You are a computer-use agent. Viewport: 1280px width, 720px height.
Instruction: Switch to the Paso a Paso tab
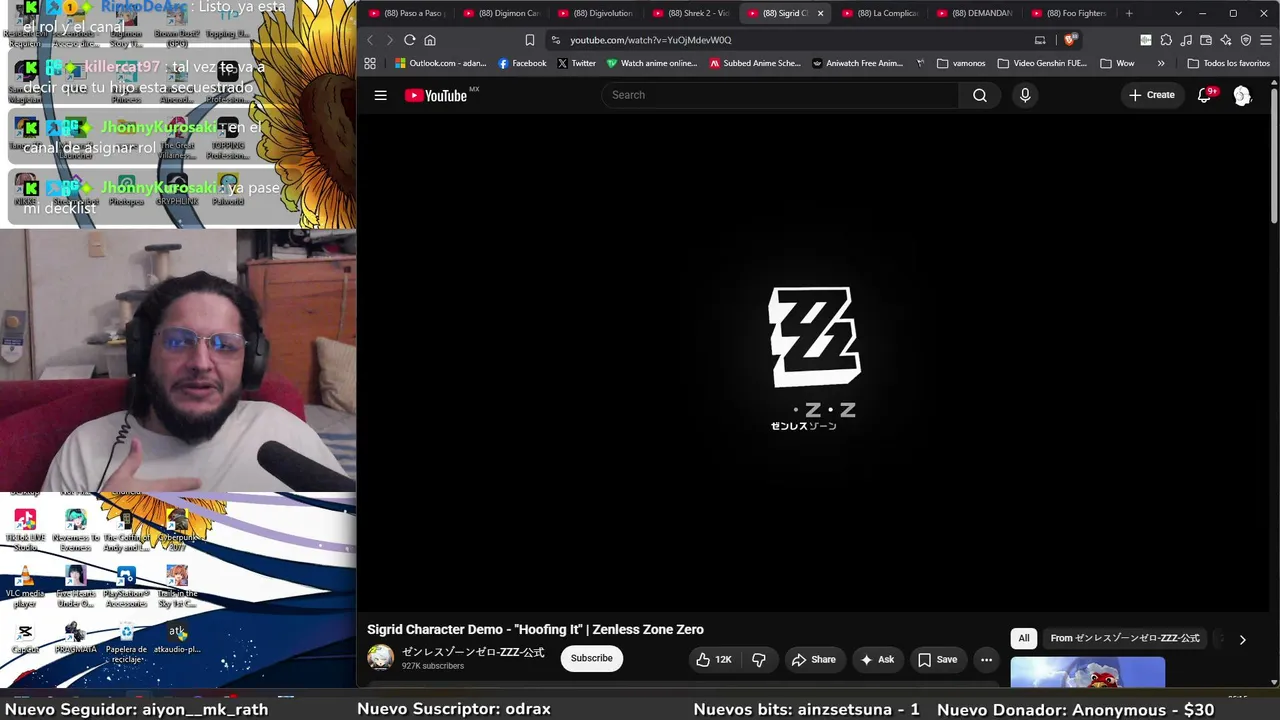point(405,13)
